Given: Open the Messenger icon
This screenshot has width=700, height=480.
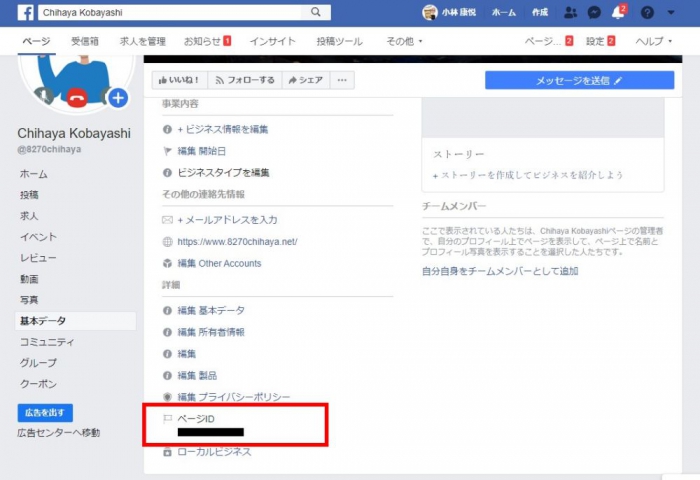Looking at the screenshot, I should pos(594,13).
